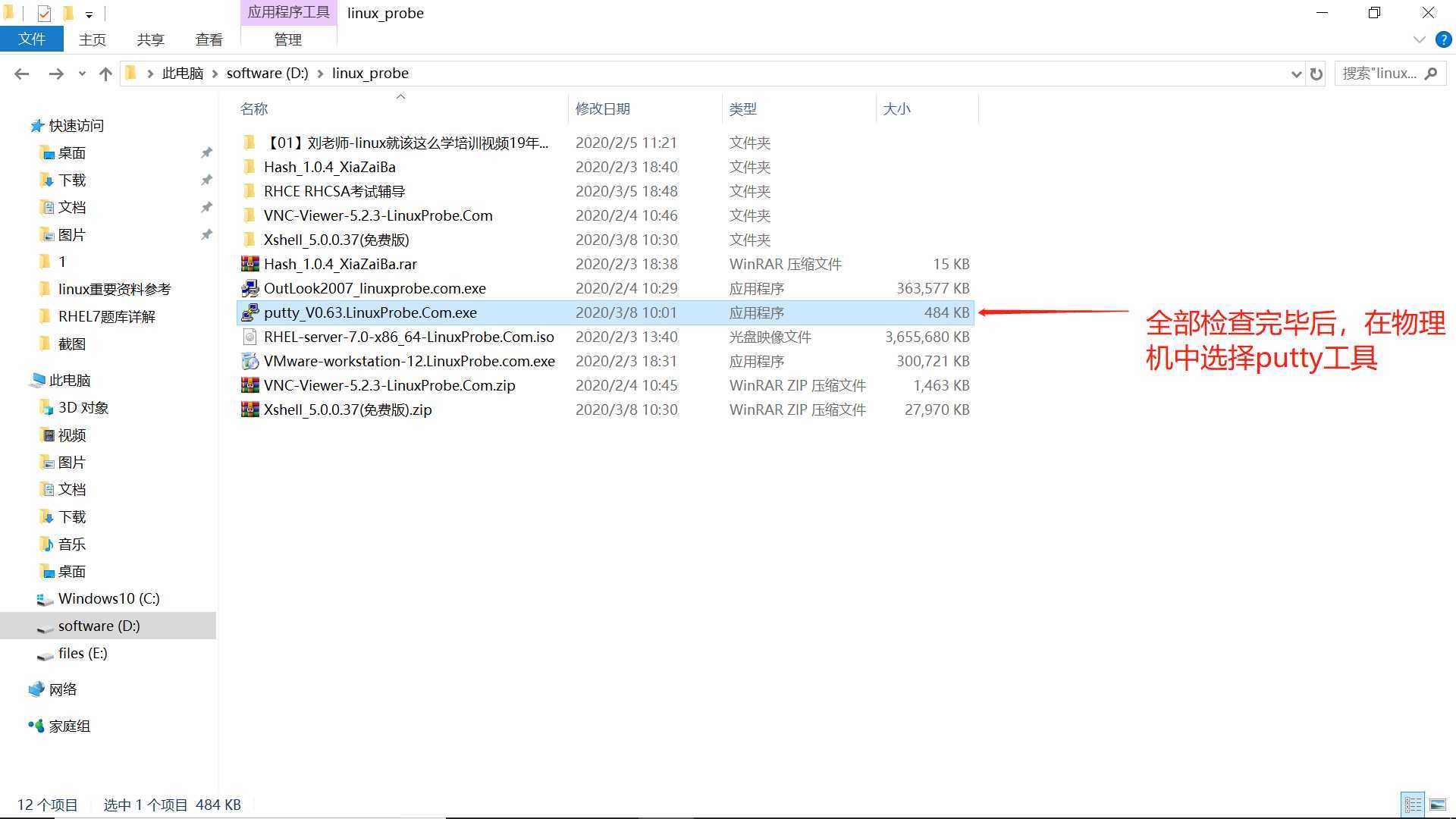Click the 光盘映像文件 type cell

(x=770, y=337)
